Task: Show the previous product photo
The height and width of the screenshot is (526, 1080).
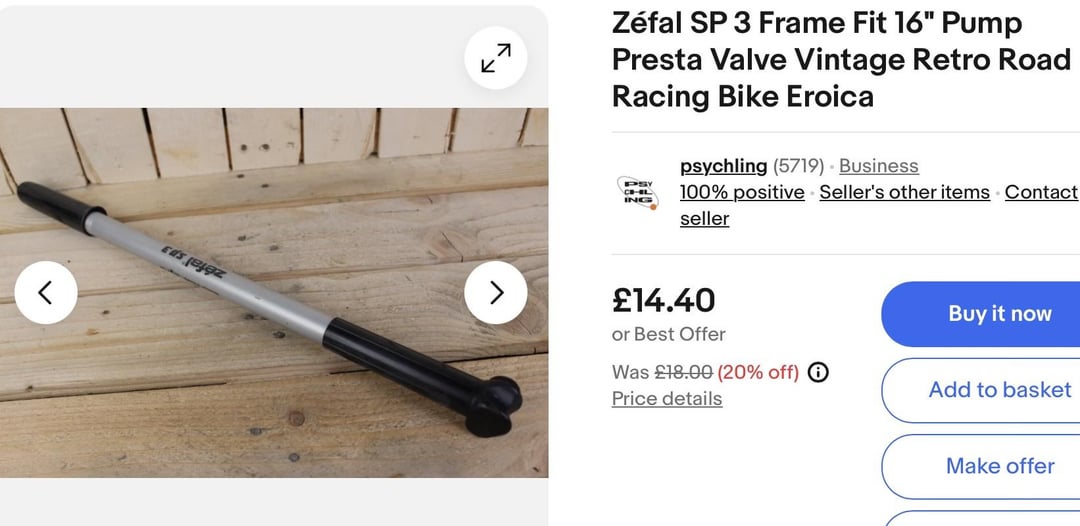Action: (x=46, y=293)
